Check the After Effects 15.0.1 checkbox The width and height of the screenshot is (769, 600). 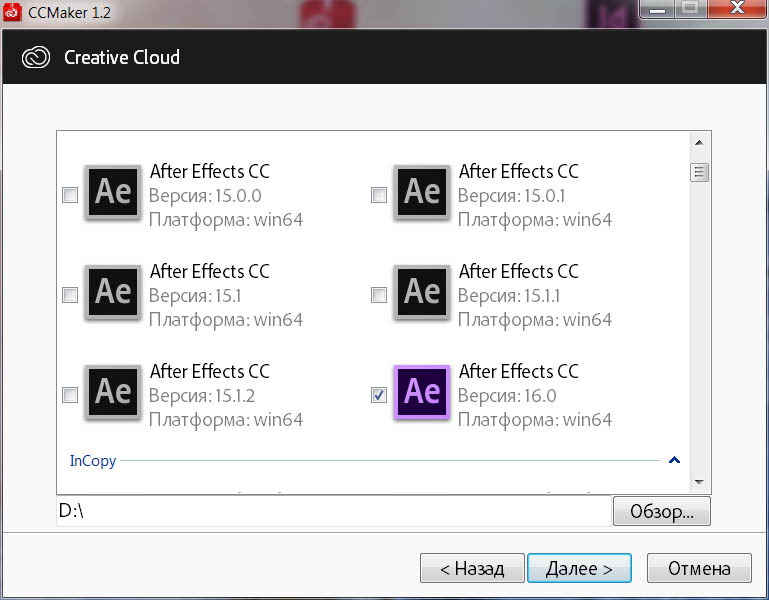tap(379, 195)
